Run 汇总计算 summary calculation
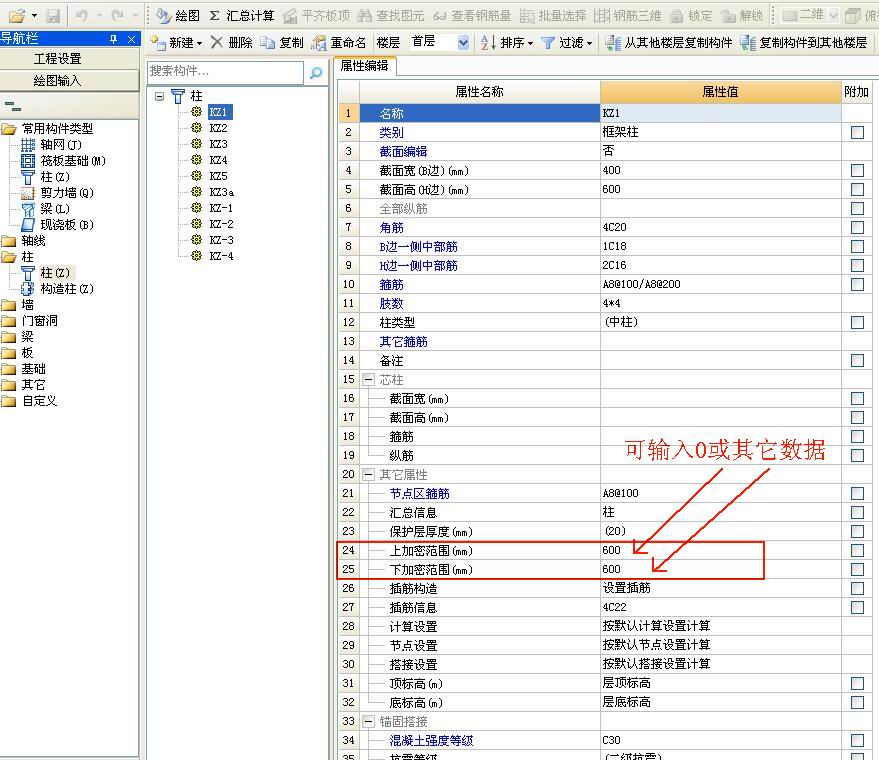Screen dimensions: 879x760 tap(242, 16)
